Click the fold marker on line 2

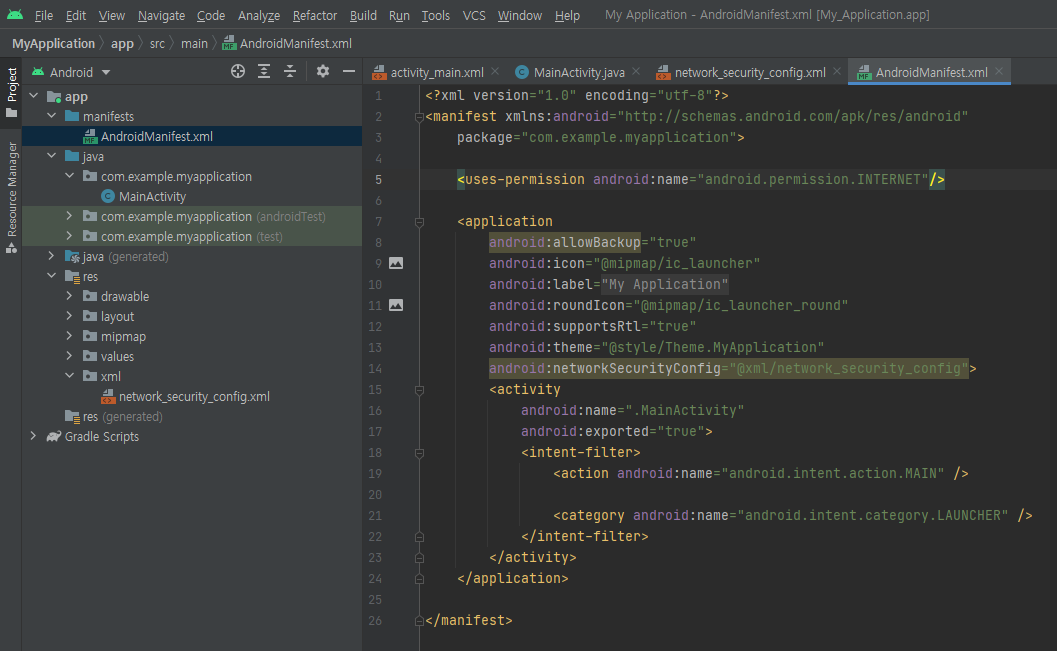pyautogui.click(x=419, y=117)
